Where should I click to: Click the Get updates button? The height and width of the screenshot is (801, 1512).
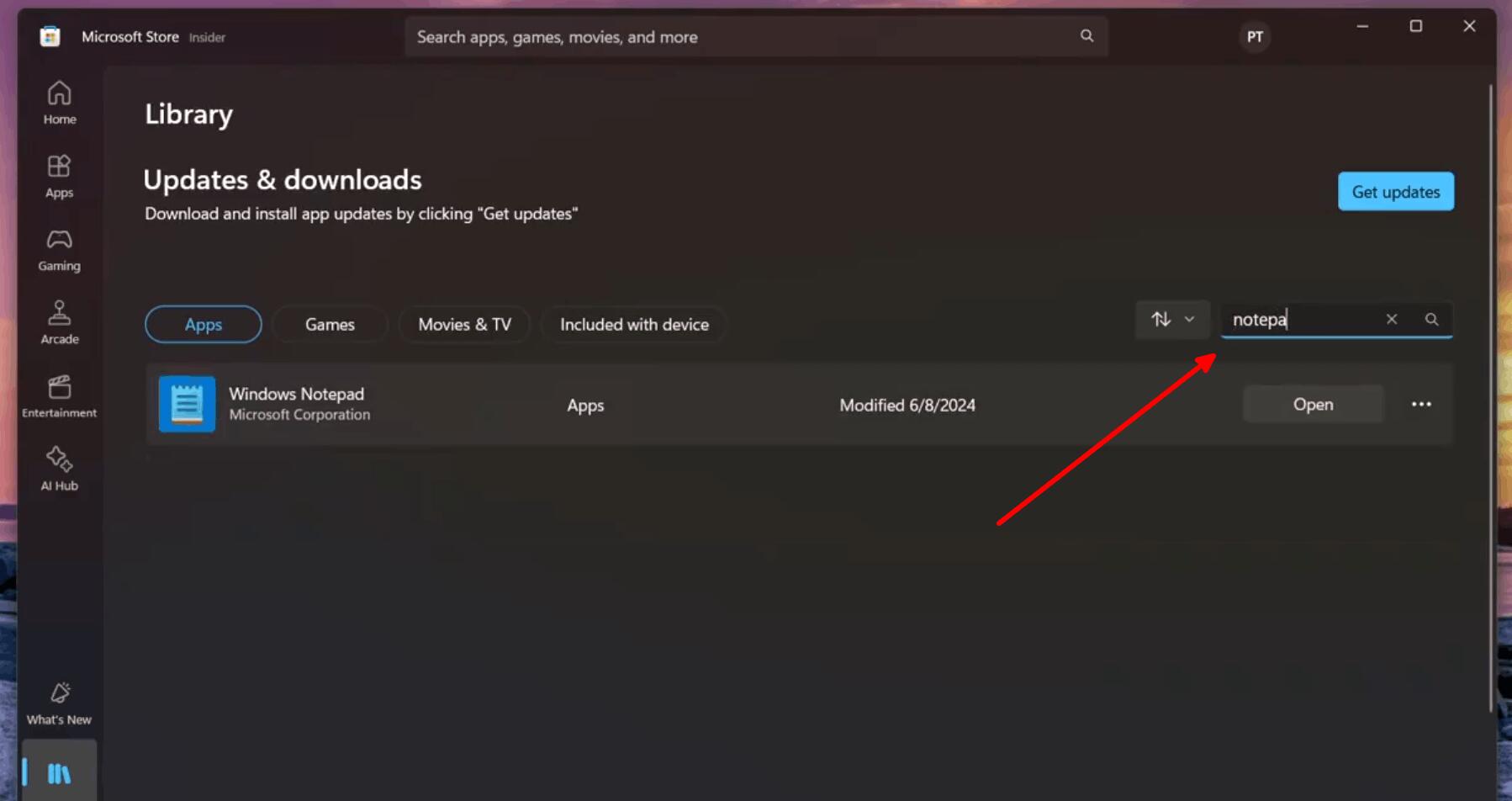click(1396, 191)
